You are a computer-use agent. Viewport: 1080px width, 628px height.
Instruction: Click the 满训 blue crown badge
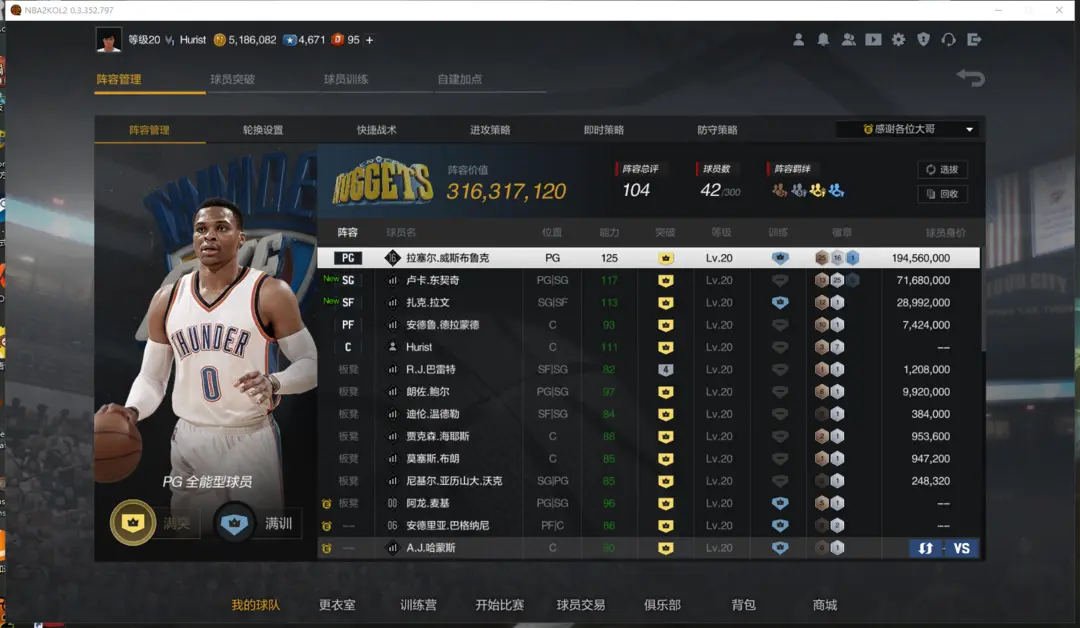tap(234, 523)
